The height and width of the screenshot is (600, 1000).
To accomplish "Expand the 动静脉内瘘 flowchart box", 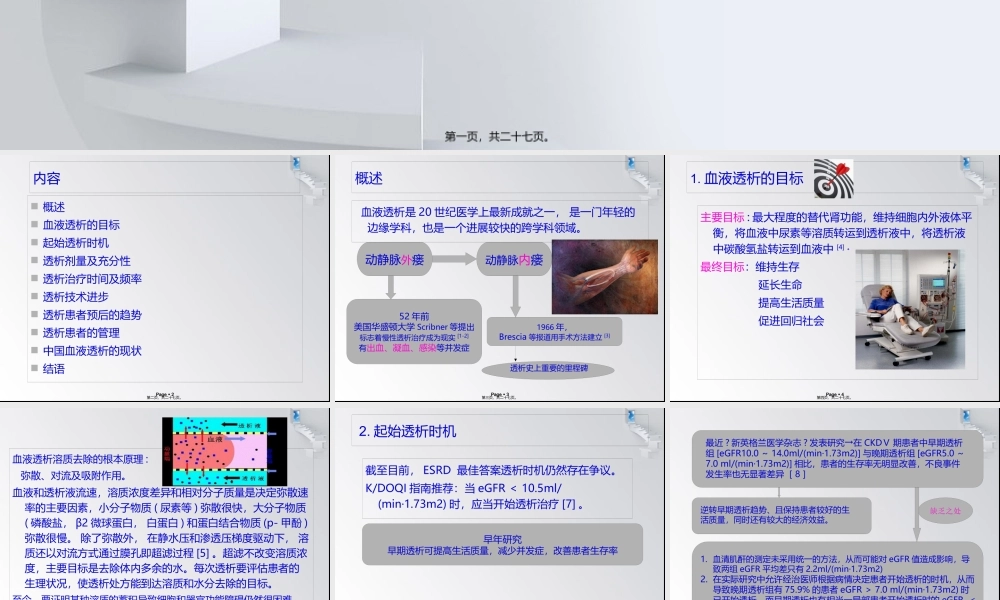I will click(512, 258).
